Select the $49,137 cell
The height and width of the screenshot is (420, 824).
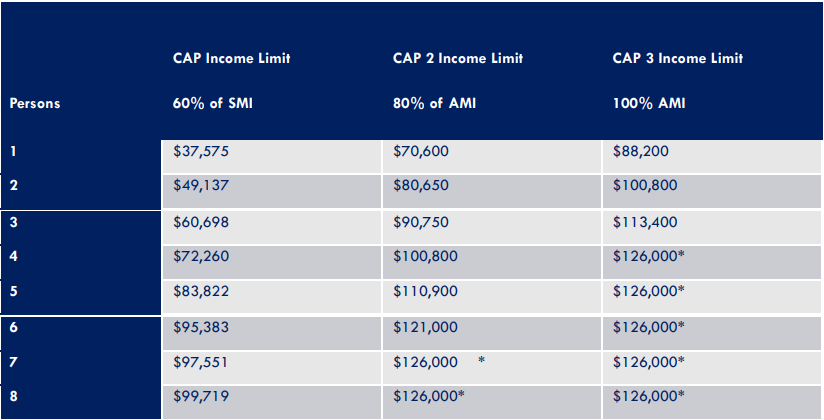(203, 185)
